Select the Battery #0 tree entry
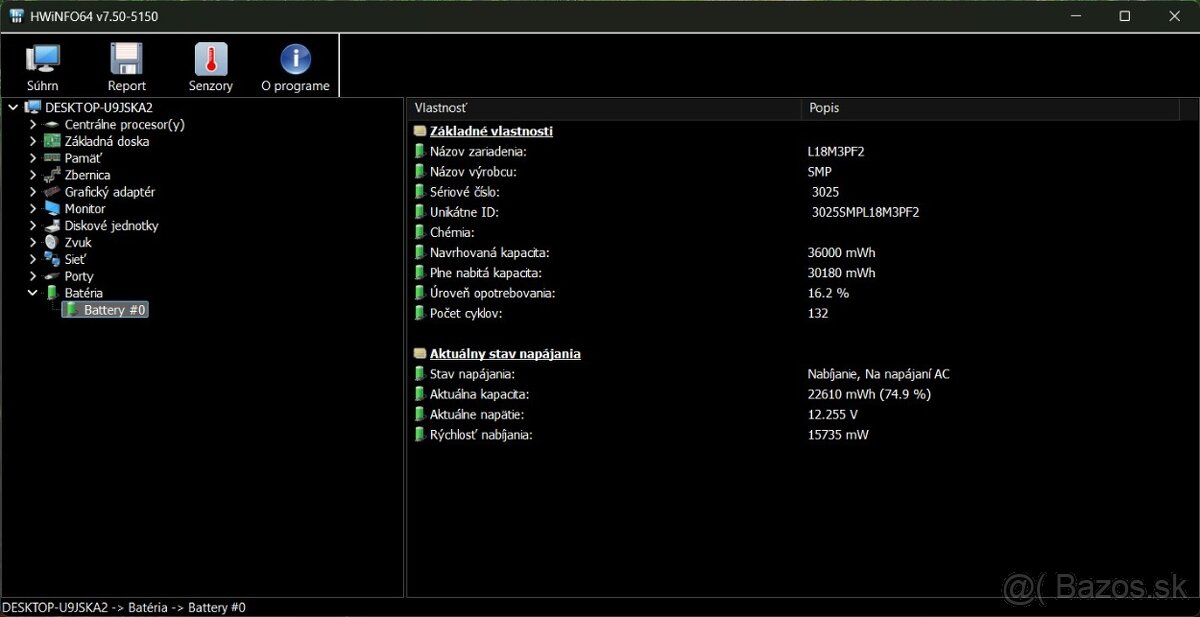1200x617 pixels. (x=110, y=309)
